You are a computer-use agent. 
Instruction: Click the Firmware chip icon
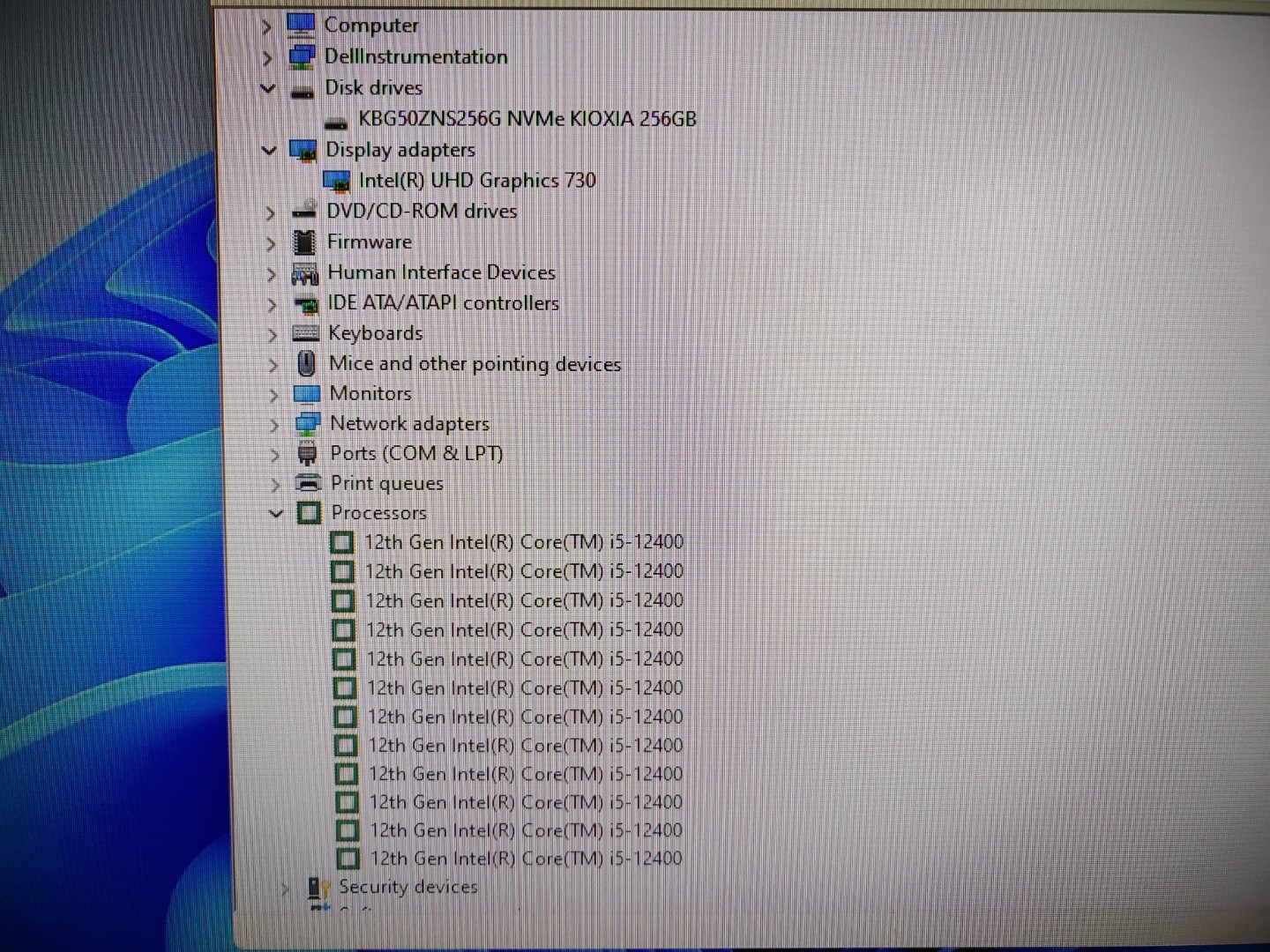(304, 242)
